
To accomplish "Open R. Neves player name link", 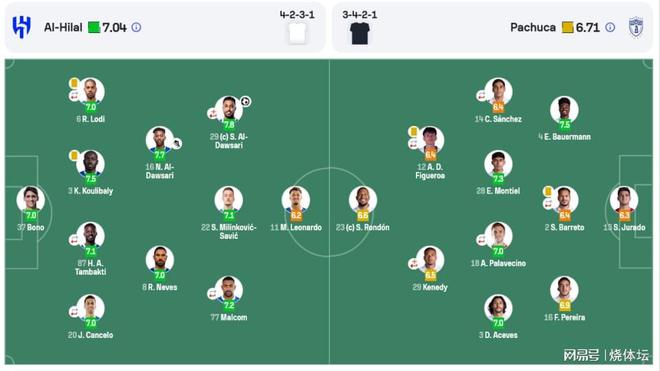I will (160, 287).
